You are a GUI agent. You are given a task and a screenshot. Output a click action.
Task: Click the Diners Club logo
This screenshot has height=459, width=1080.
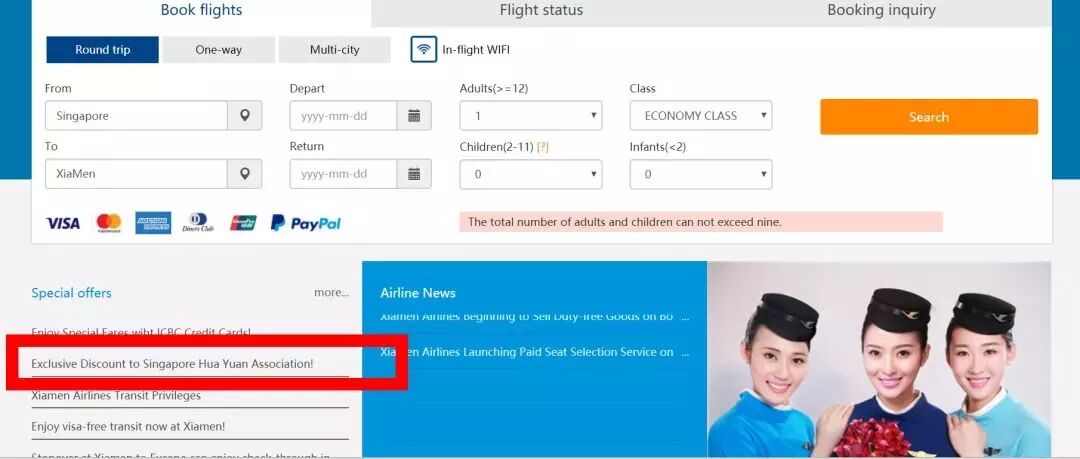point(199,223)
